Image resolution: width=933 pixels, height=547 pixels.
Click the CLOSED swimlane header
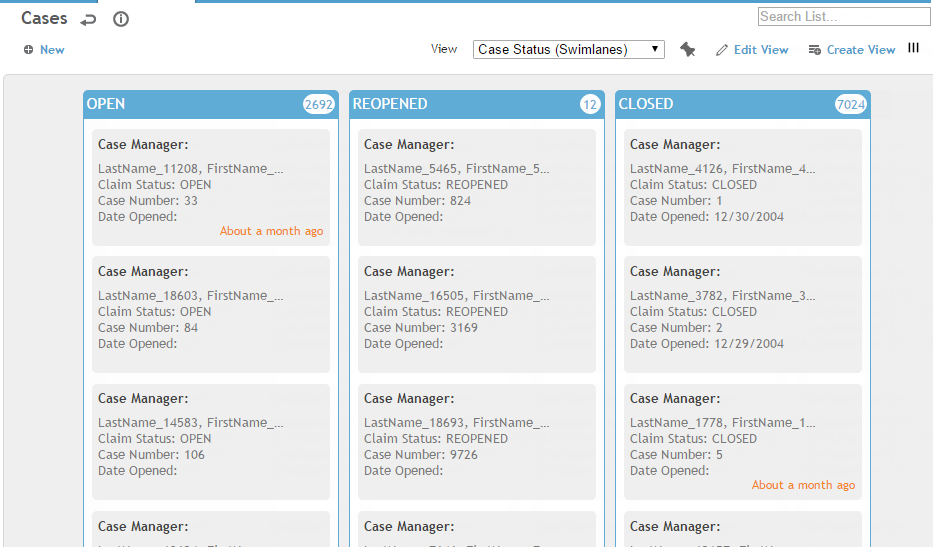pos(743,104)
